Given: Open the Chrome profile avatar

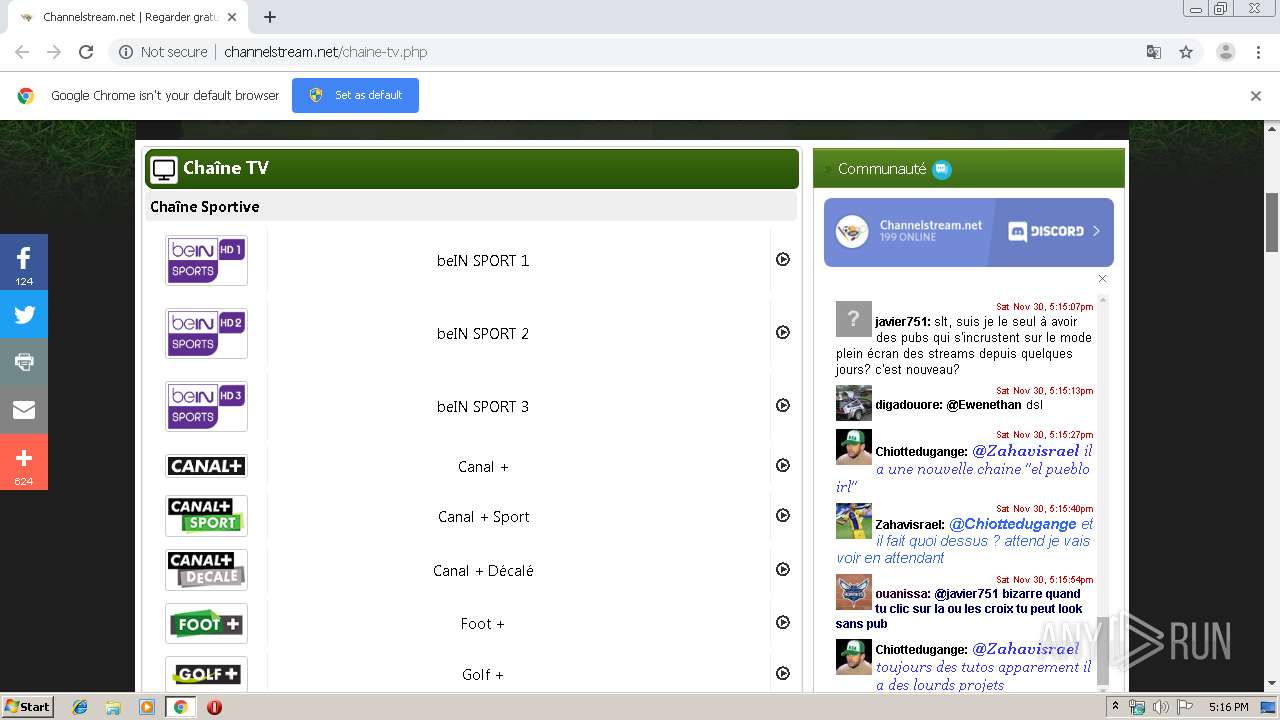Looking at the screenshot, I should coord(1225,52).
